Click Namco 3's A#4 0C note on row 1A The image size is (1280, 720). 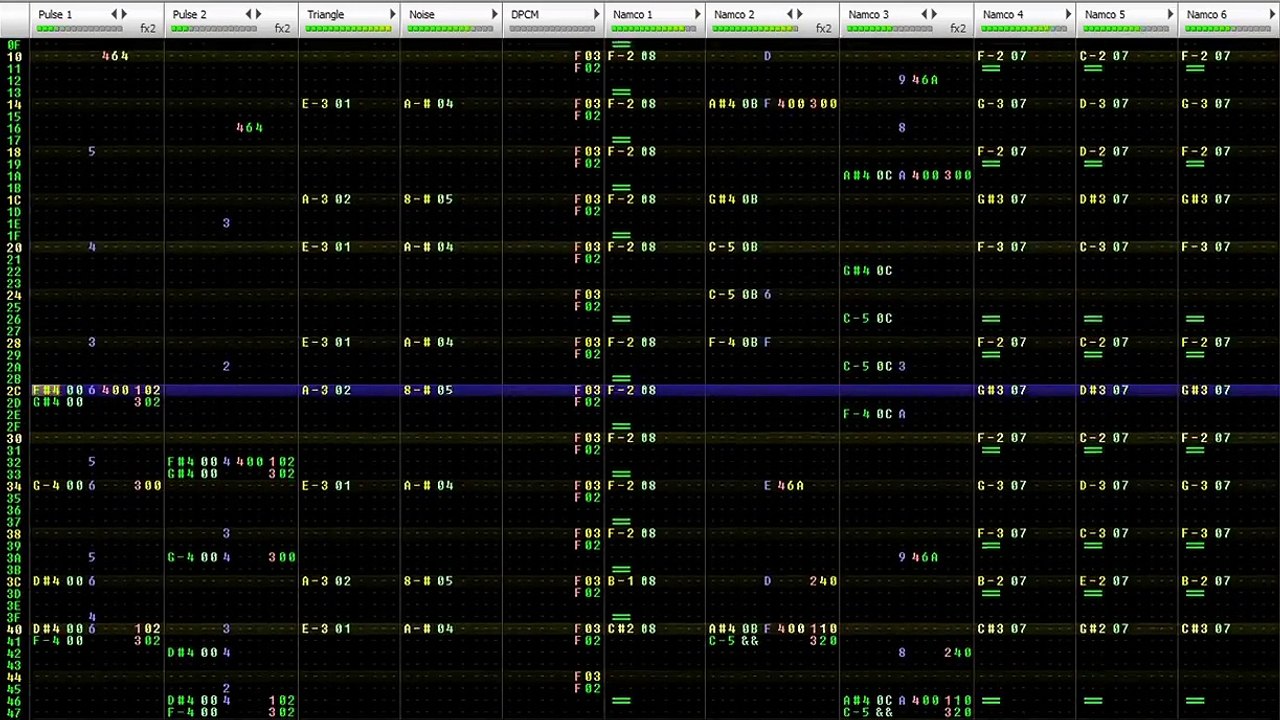[x=868, y=175]
